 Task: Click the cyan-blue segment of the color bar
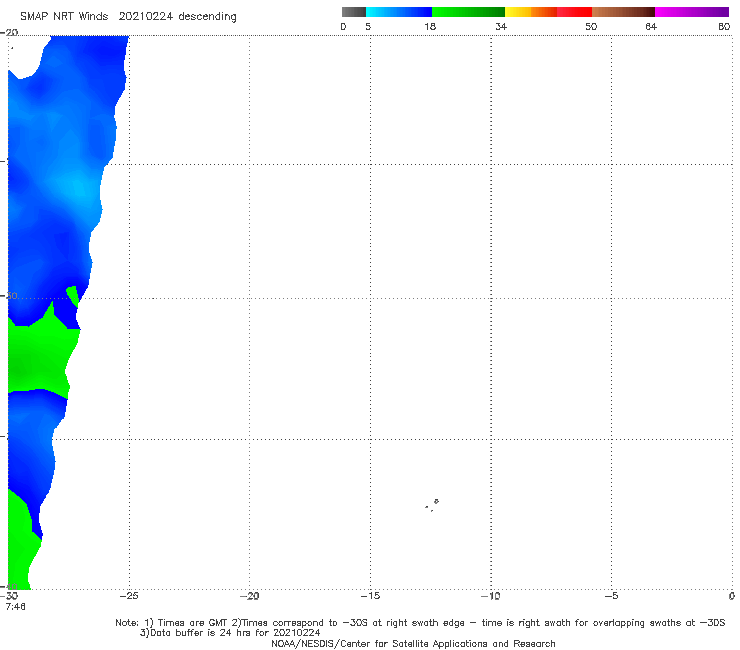point(399,12)
